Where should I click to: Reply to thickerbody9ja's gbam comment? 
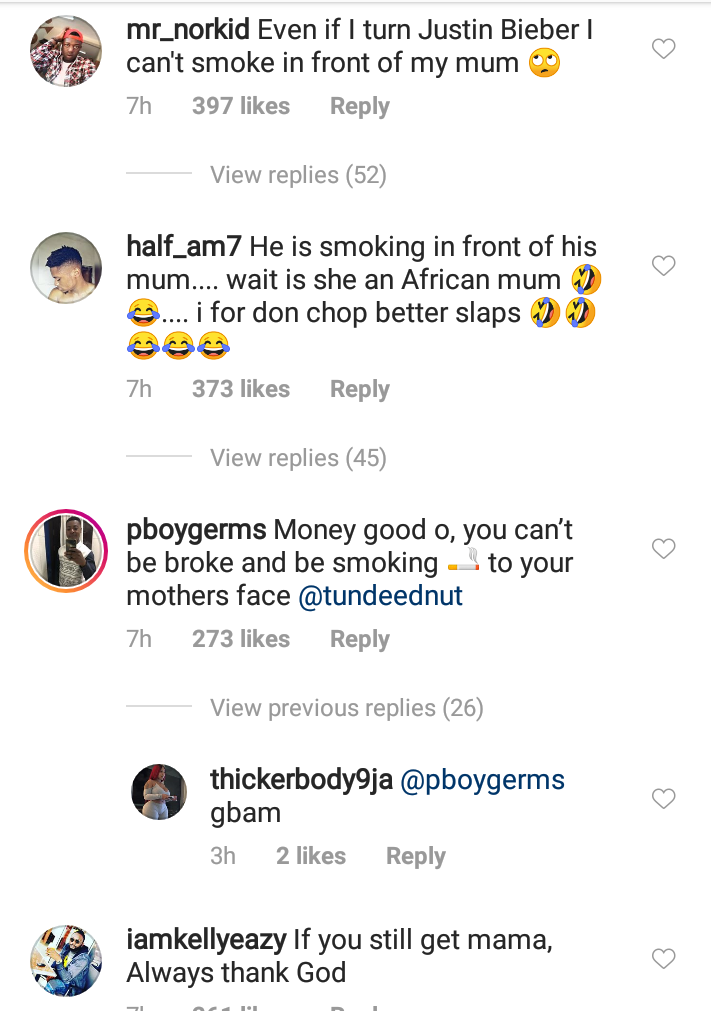point(415,857)
